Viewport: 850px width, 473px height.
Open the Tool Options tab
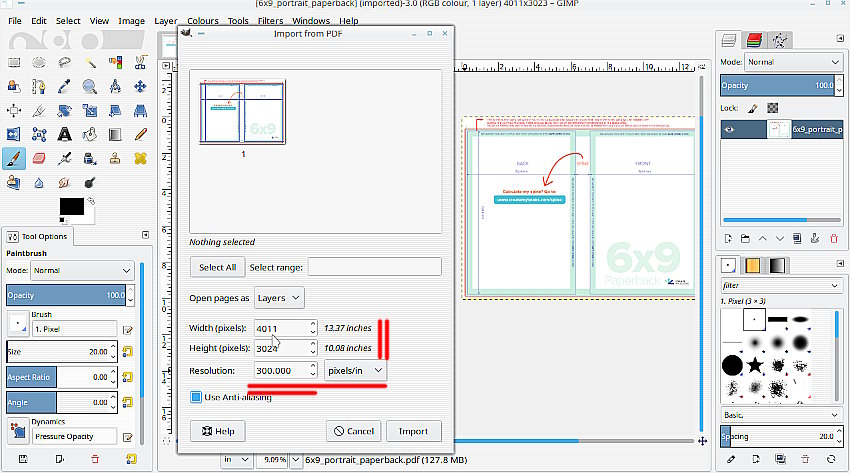(x=37, y=236)
